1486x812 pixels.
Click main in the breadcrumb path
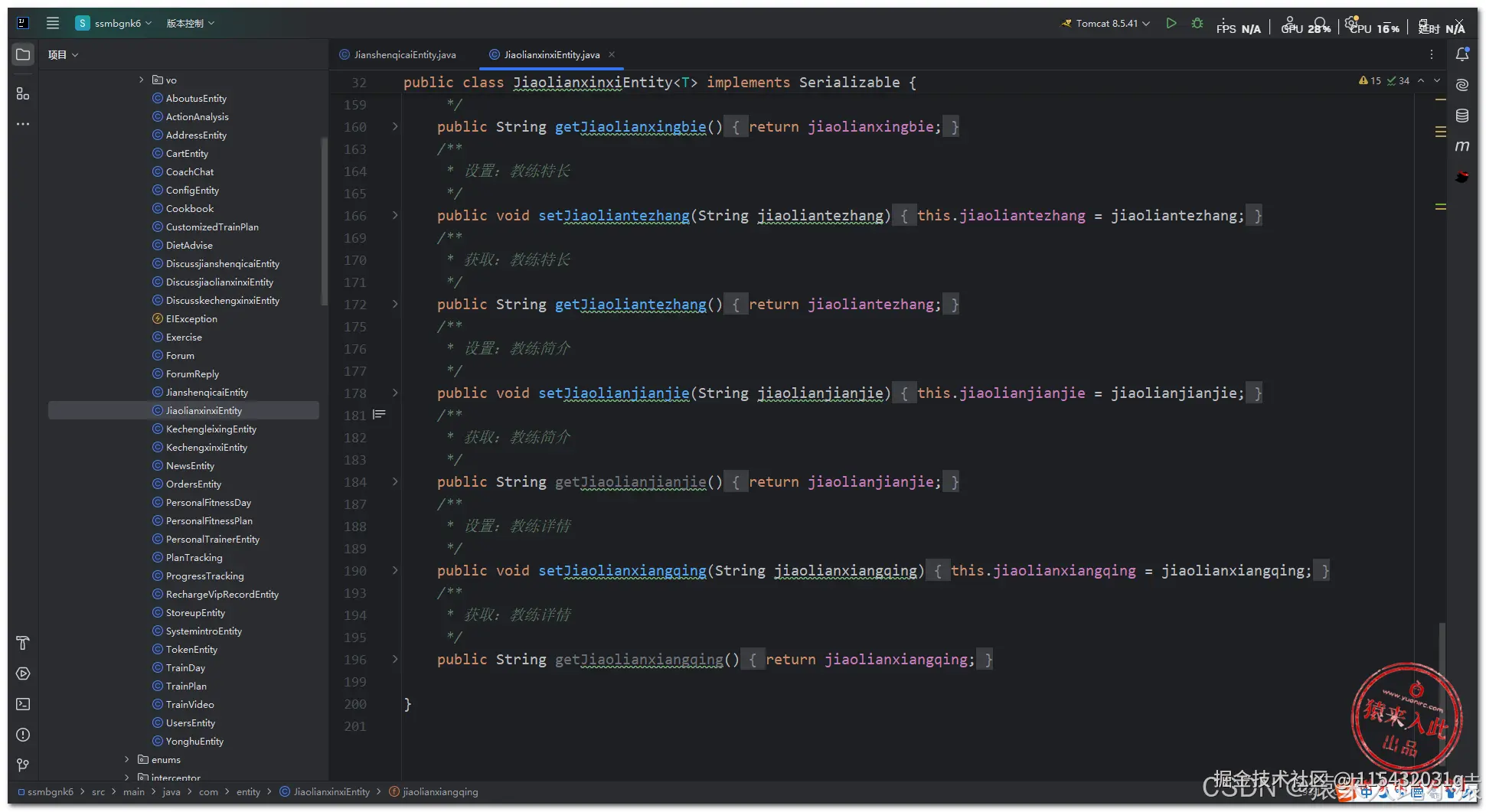pyautogui.click(x=134, y=791)
